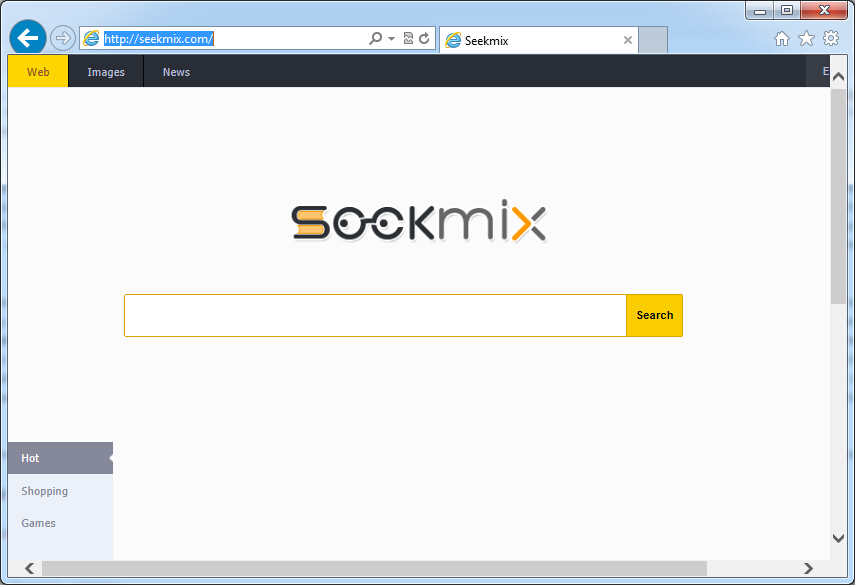Click the yellow Search button
The height and width of the screenshot is (585, 855).
click(654, 315)
